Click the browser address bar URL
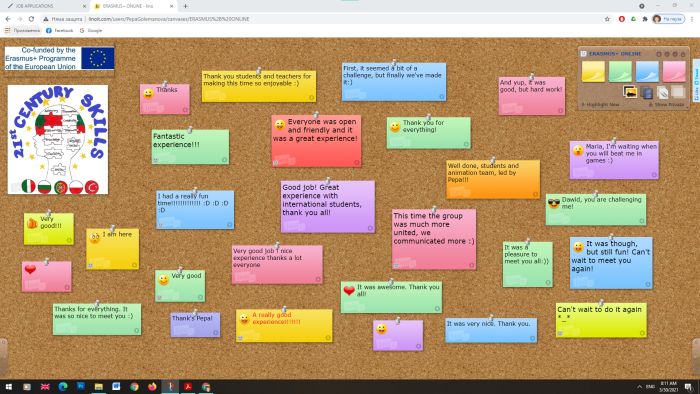The image size is (700, 394). click(169, 19)
